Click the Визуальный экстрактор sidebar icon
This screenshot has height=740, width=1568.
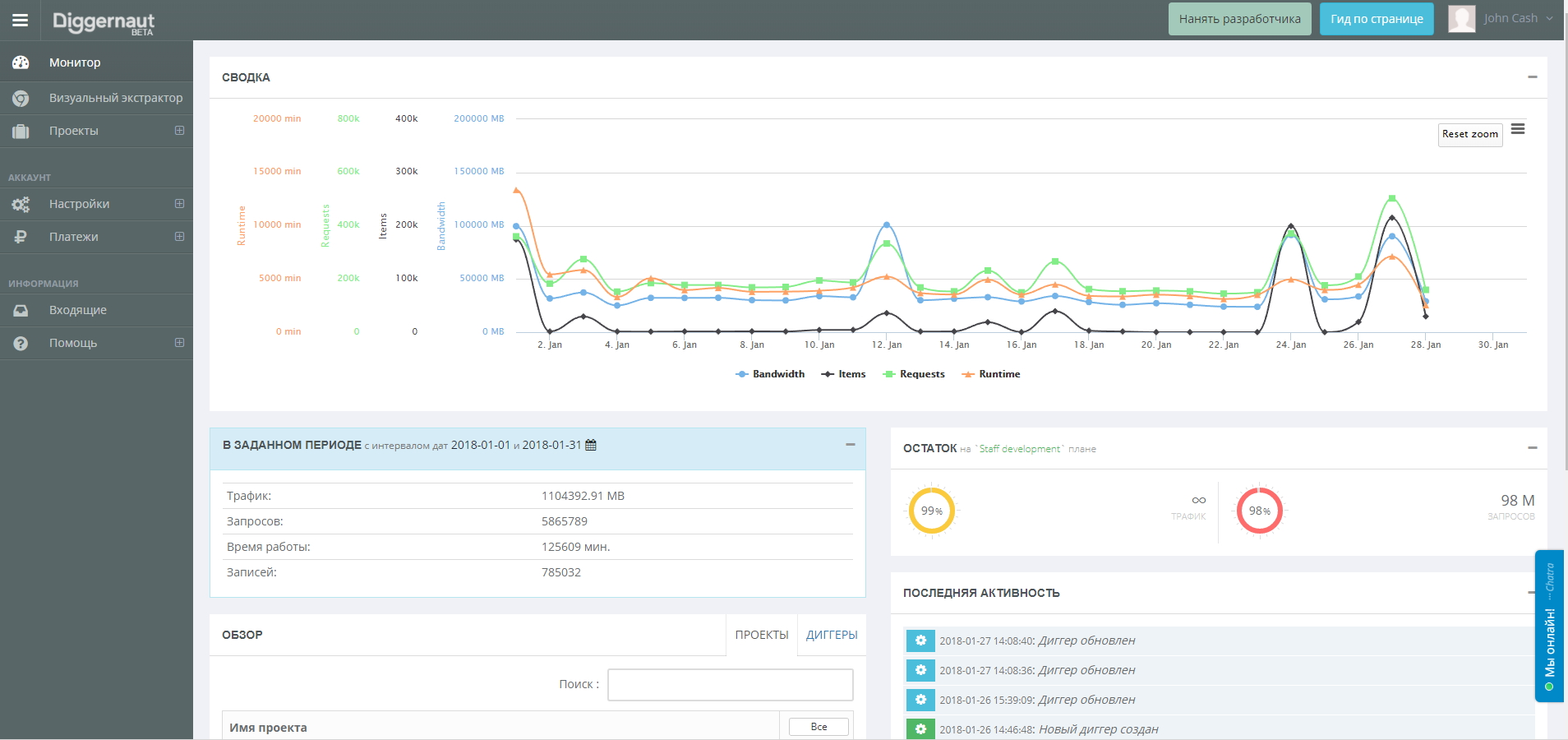pyautogui.click(x=21, y=98)
